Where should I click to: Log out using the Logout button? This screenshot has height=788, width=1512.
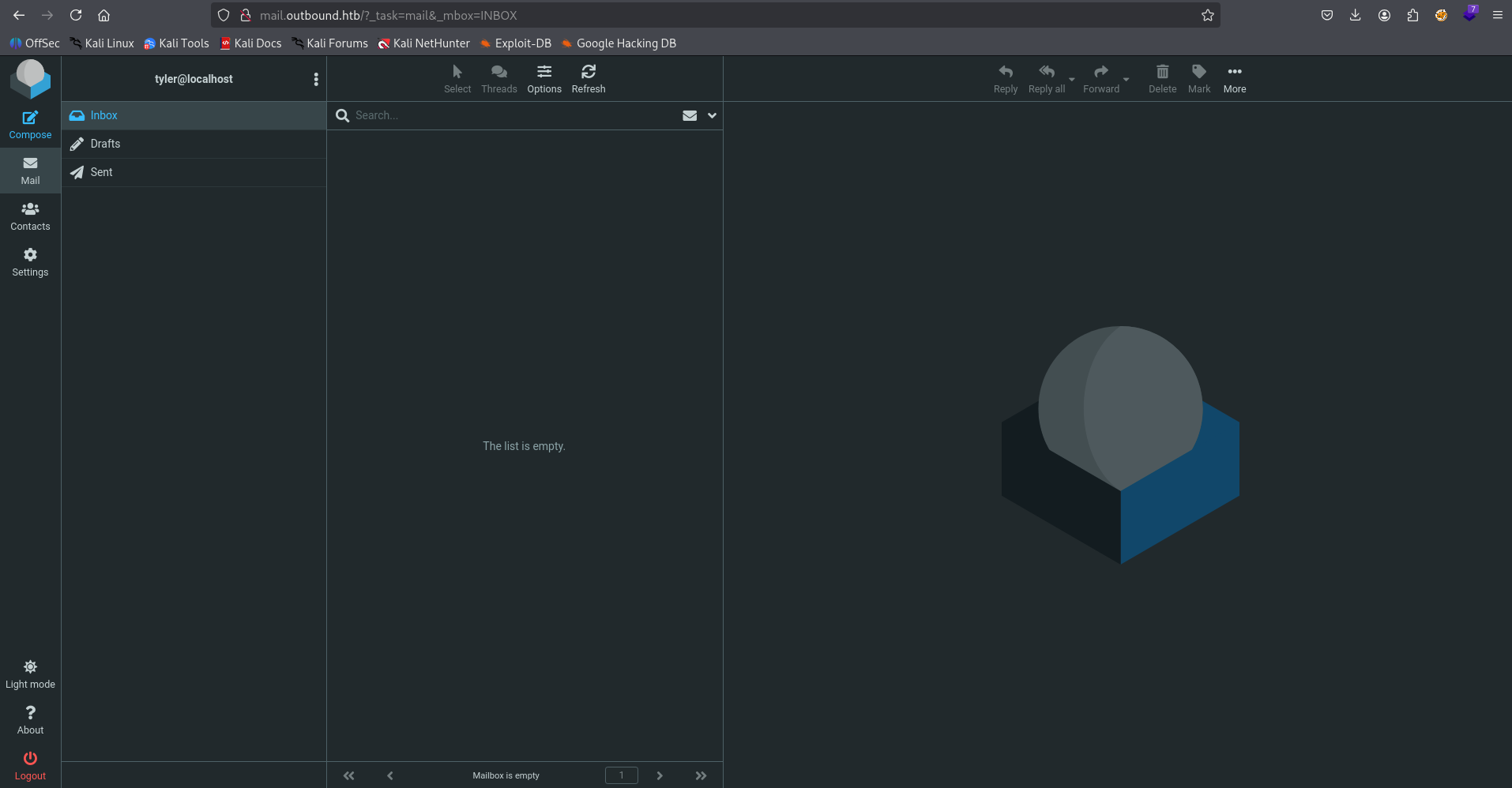[30, 765]
